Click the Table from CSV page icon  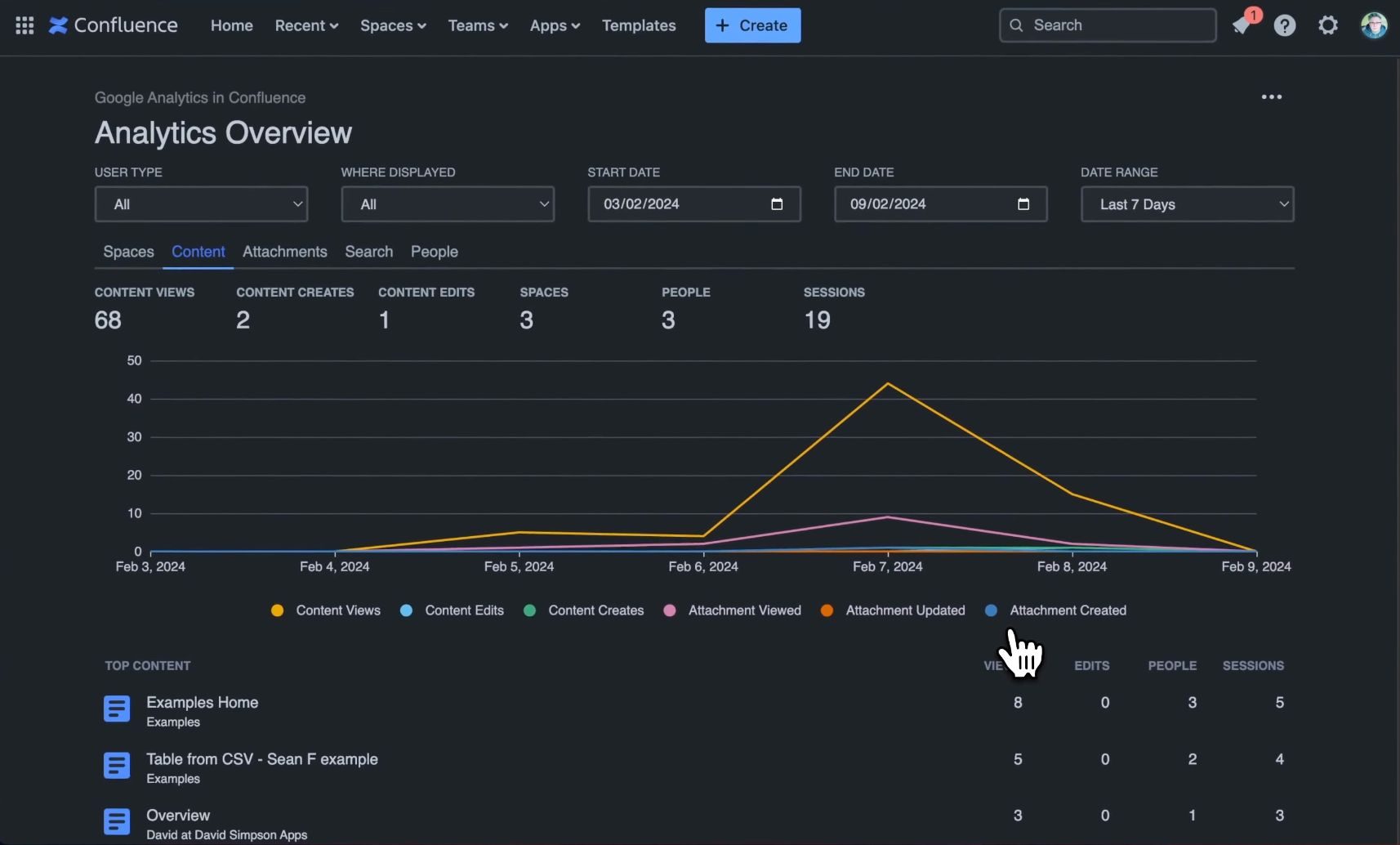[x=117, y=766]
